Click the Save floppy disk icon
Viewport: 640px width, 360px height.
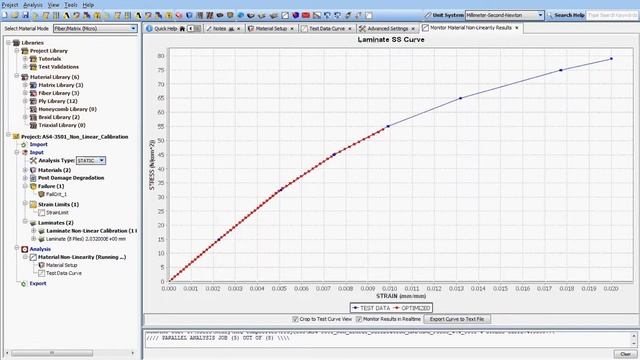(25, 15)
